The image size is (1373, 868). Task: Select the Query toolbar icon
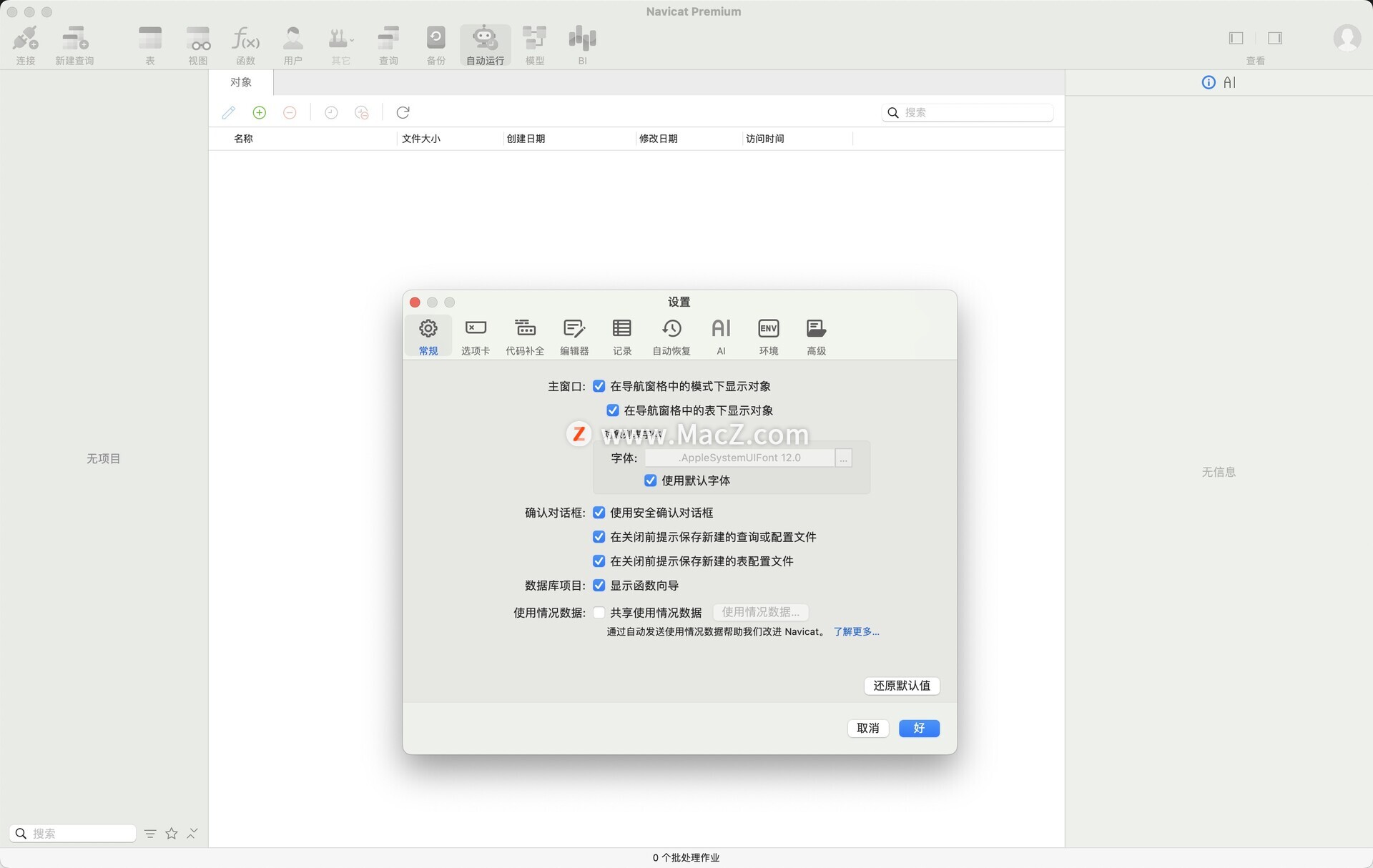pos(388,45)
